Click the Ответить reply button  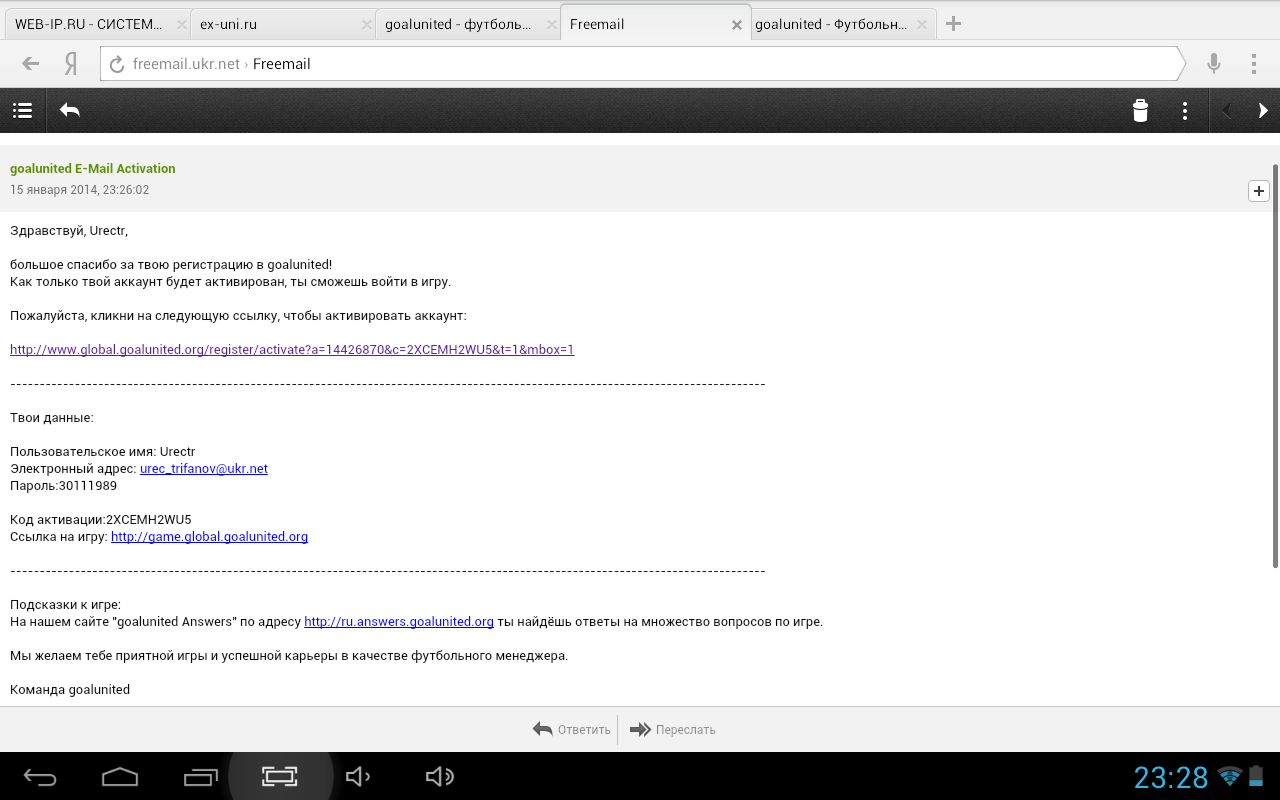[x=573, y=730]
